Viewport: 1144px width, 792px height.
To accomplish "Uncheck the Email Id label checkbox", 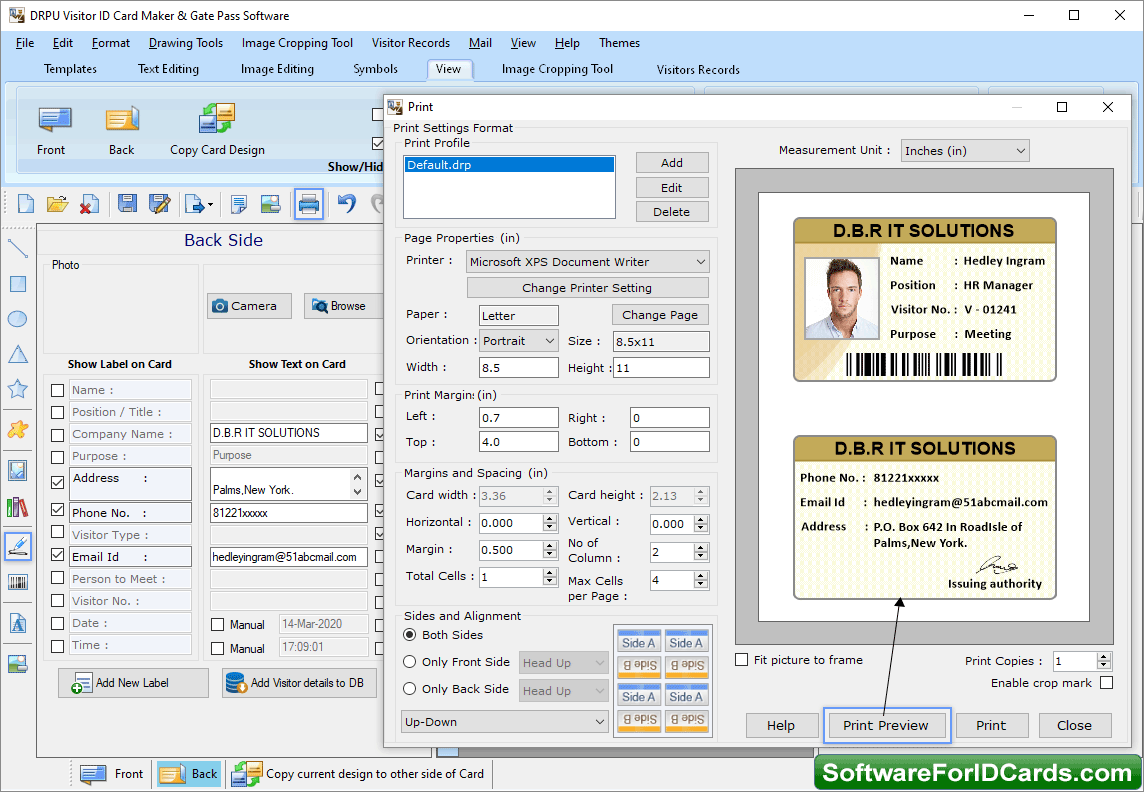I will click(58, 555).
